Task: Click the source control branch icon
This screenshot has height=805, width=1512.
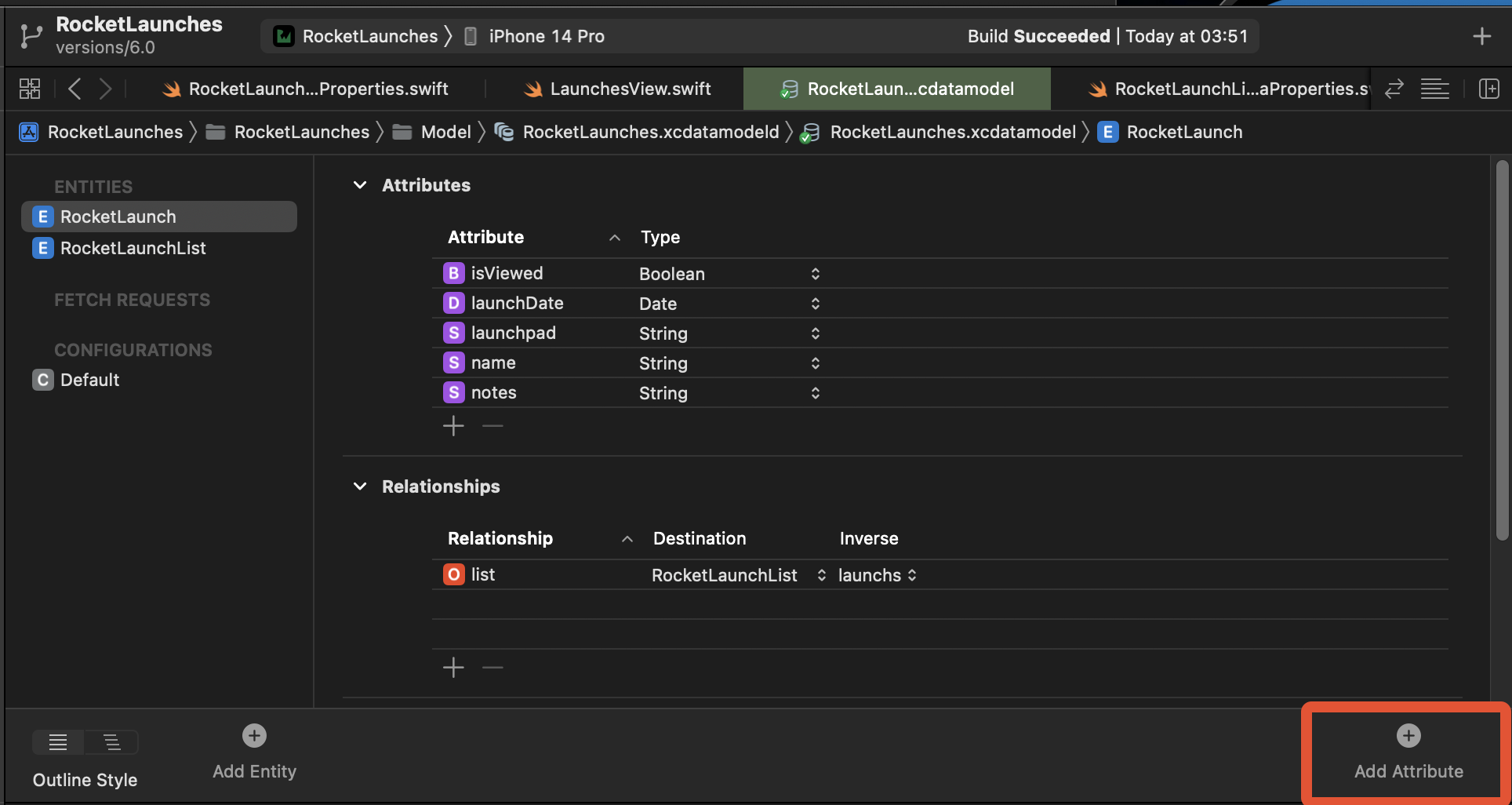Action: pos(31,36)
